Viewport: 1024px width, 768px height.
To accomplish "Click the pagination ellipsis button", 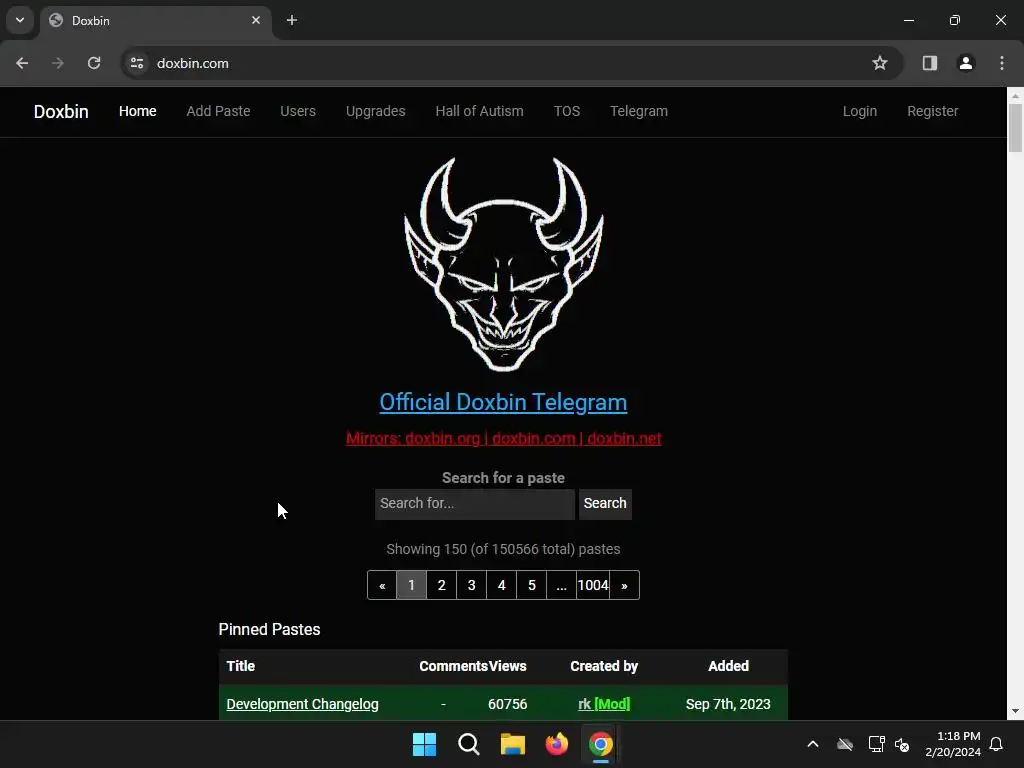I will 562,585.
